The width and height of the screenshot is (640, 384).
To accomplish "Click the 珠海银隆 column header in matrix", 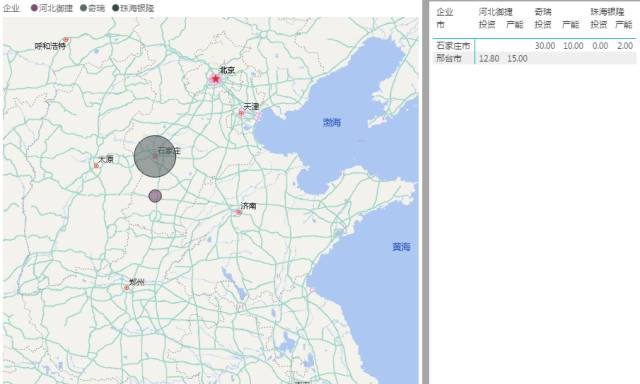I will pos(607,12).
